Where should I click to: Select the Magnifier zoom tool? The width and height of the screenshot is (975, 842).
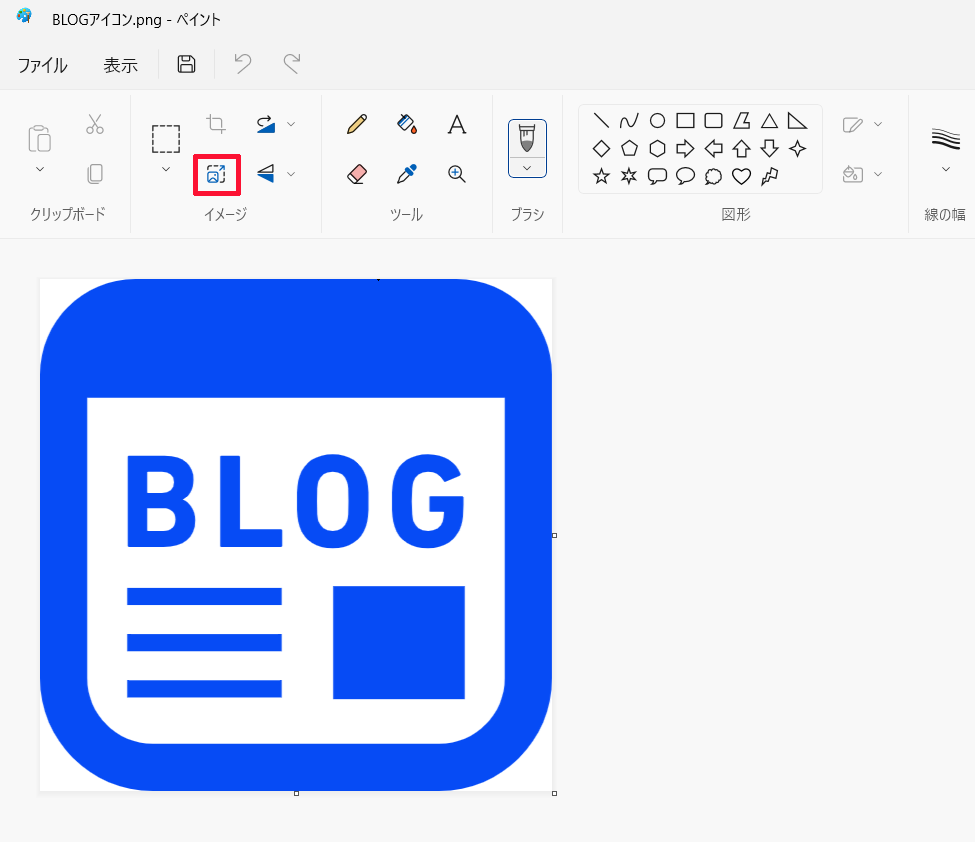[x=456, y=174]
